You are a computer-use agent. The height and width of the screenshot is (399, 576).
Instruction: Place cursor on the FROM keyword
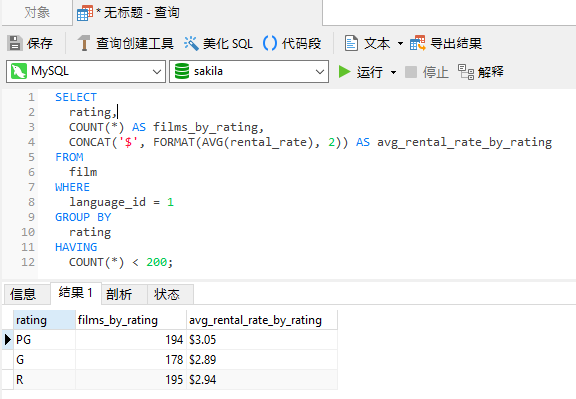tap(69, 157)
